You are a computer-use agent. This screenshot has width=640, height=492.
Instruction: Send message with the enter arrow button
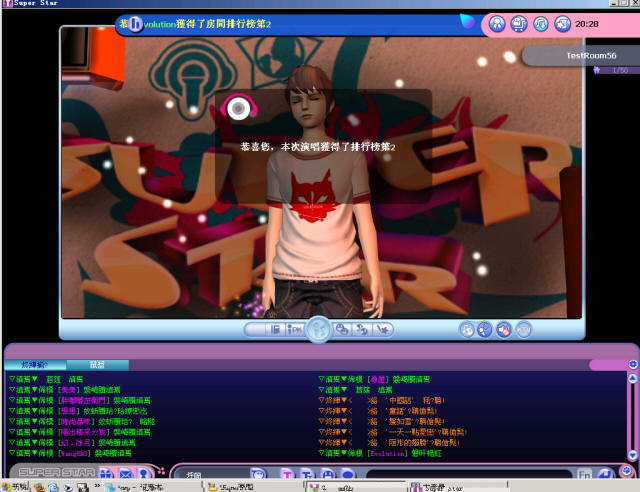pos(605,474)
